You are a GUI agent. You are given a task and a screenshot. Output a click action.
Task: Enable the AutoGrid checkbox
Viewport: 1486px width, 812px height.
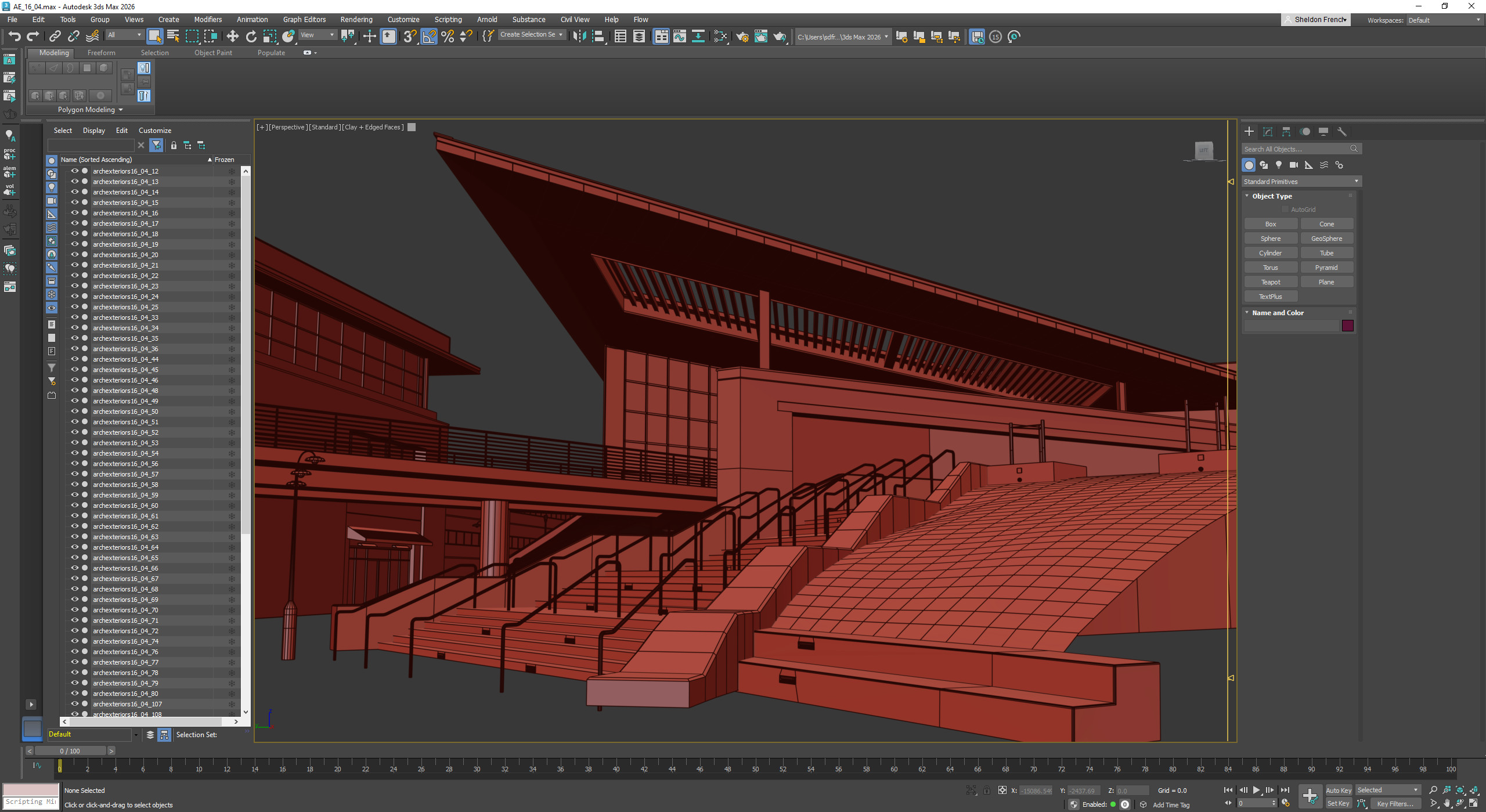(x=1286, y=209)
